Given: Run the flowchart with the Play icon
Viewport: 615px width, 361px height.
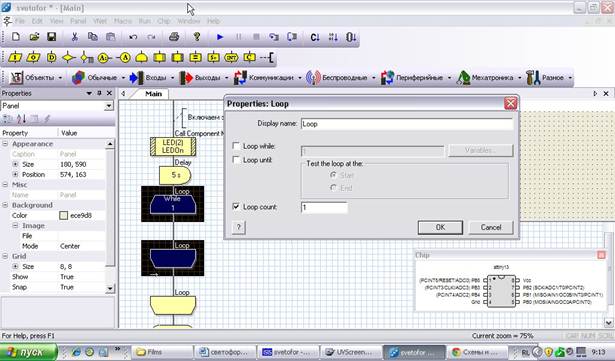Looking at the screenshot, I should pyautogui.click(x=220, y=37).
